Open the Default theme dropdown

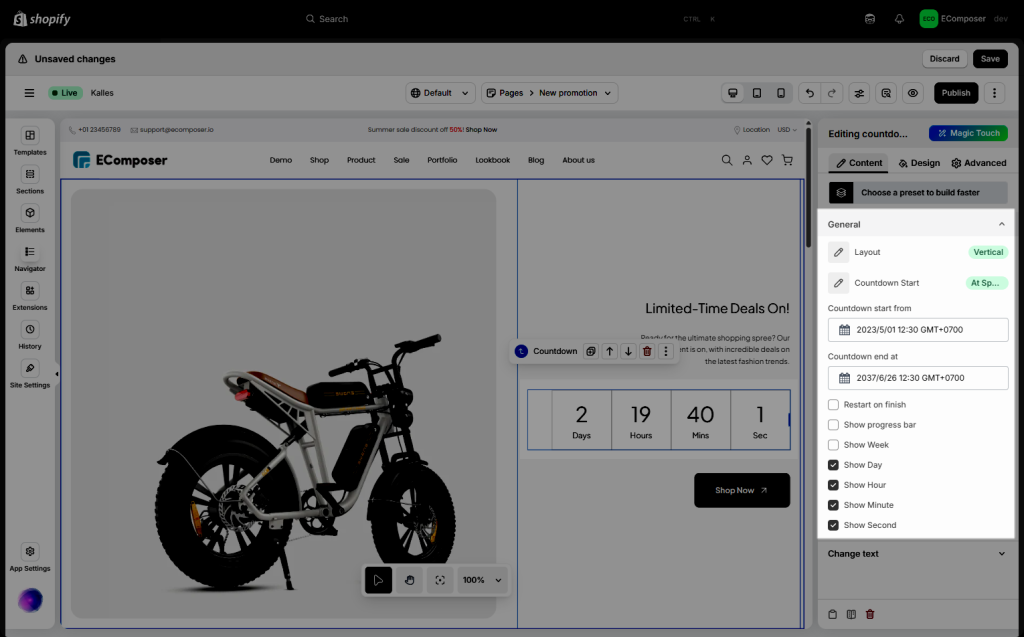(440, 93)
